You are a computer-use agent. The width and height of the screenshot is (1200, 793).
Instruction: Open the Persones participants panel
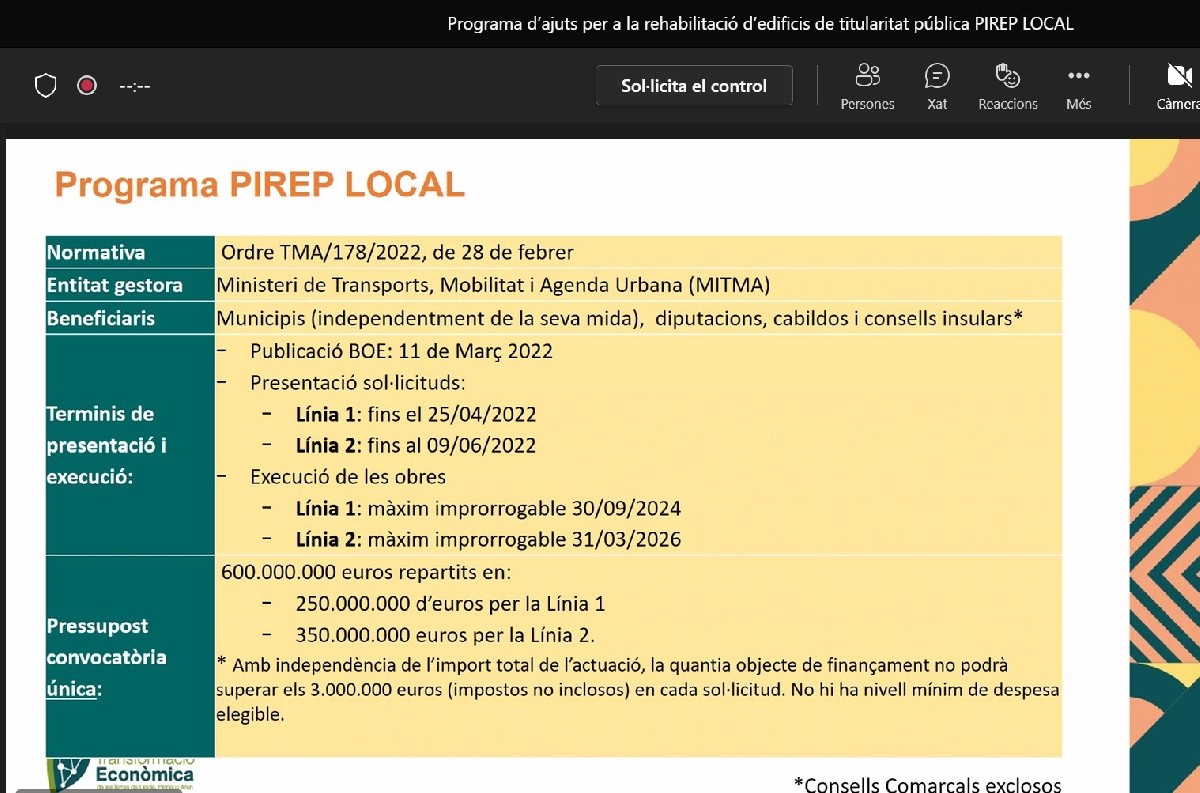[x=867, y=86]
